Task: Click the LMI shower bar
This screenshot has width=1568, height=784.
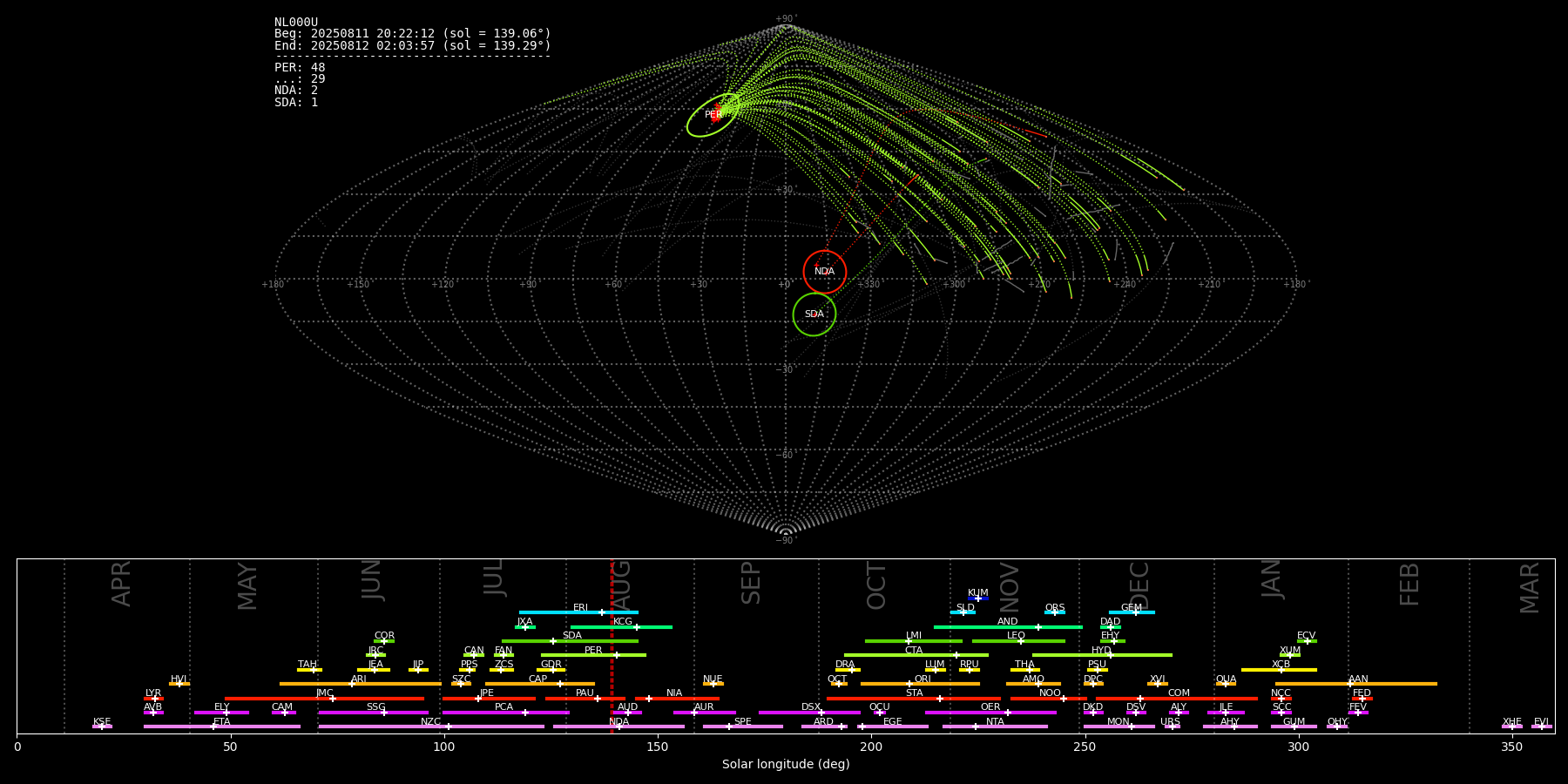Action: tap(914, 641)
